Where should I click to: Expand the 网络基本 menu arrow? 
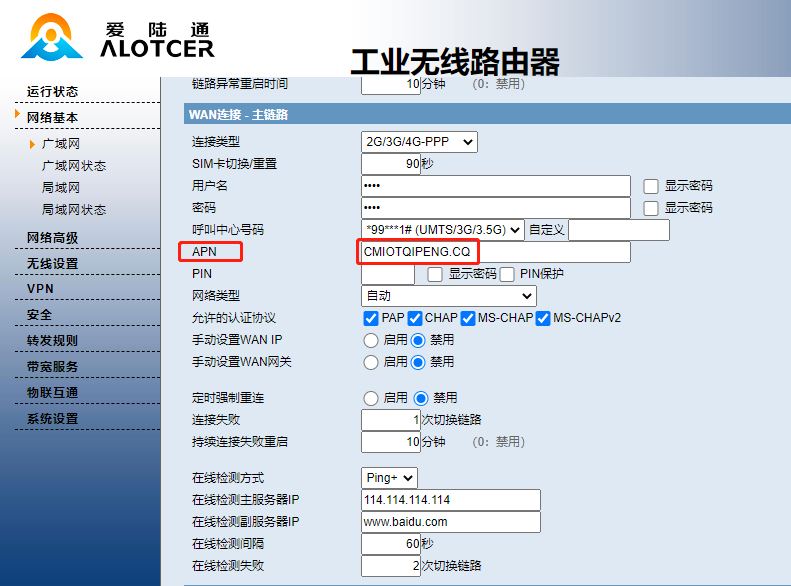pos(18,116)
